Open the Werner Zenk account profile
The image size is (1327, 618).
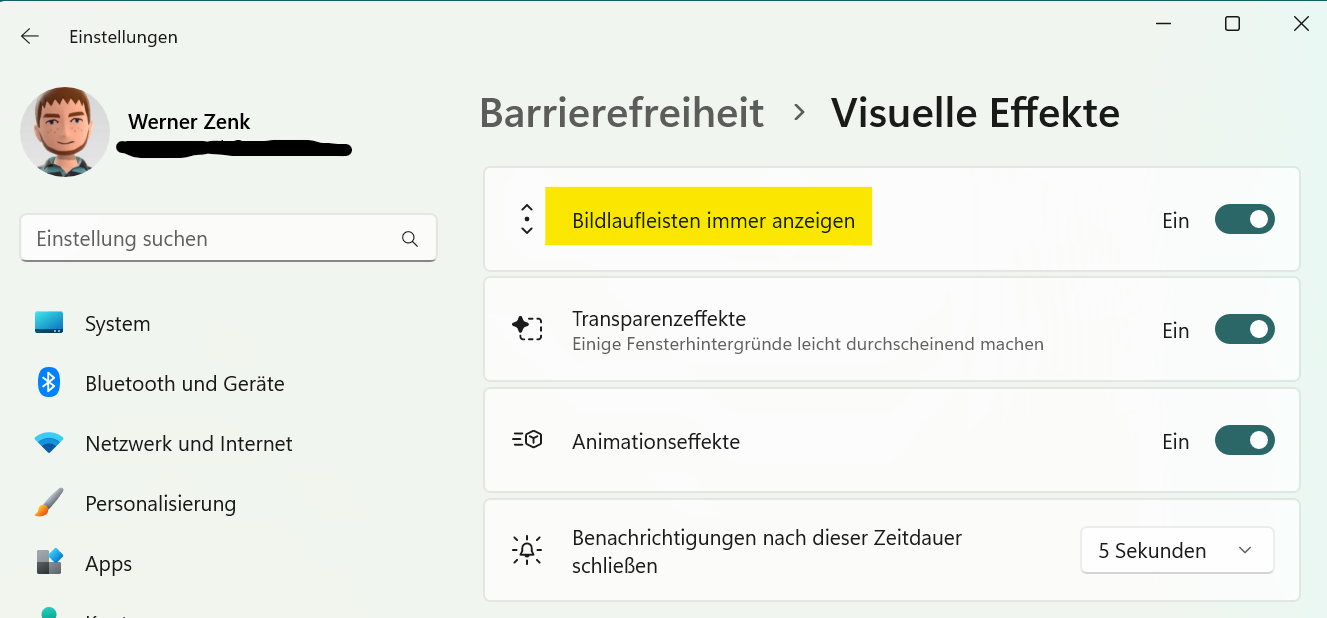coord(189,123)
